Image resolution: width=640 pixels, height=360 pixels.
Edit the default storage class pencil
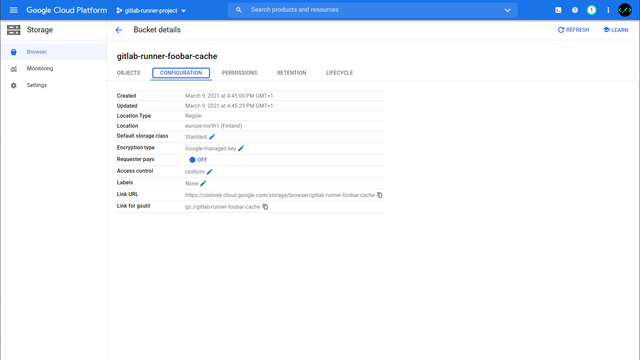[212, 137]
